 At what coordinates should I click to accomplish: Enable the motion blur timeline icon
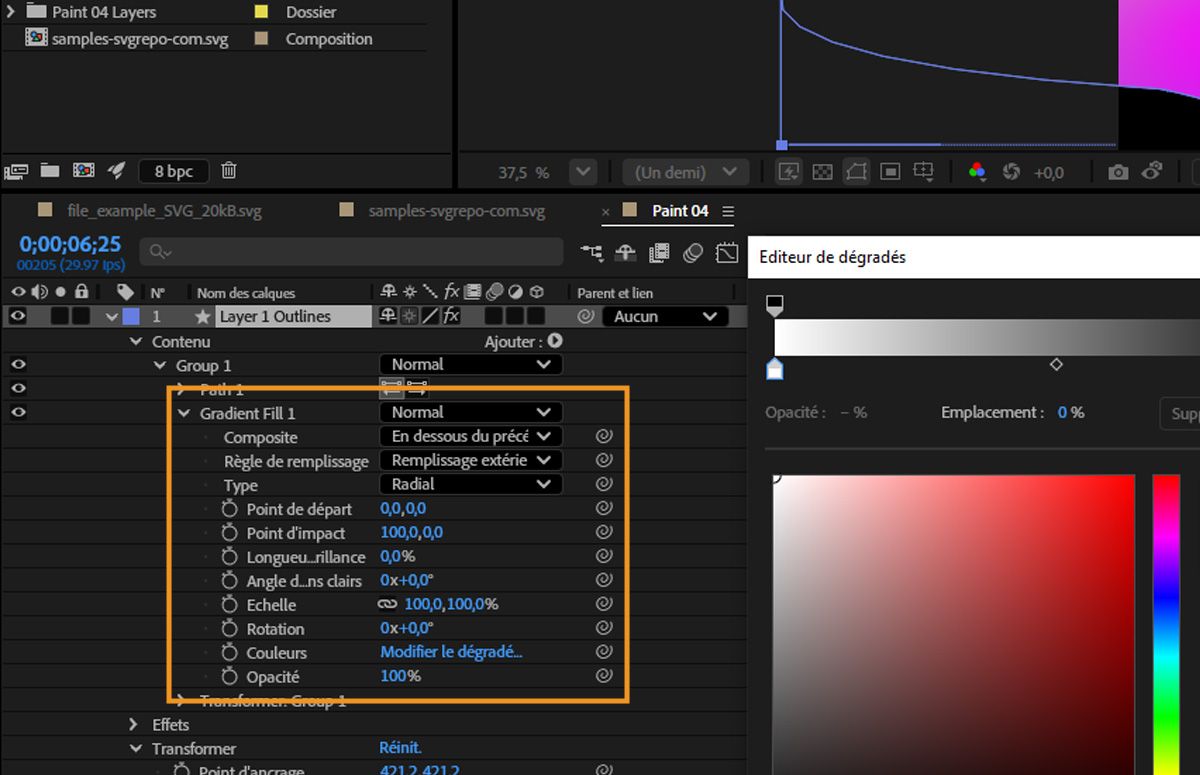coord(693,254)
